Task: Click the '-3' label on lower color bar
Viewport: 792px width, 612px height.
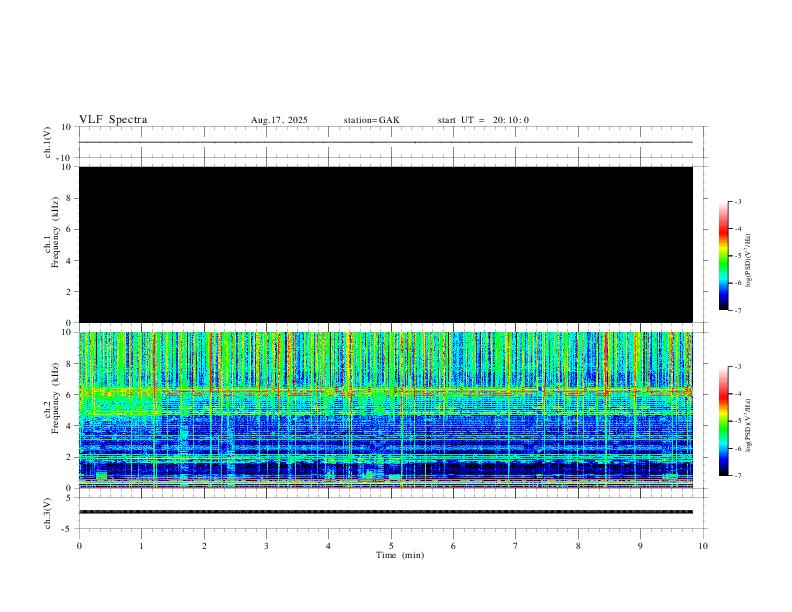Action: pos(737,367)
